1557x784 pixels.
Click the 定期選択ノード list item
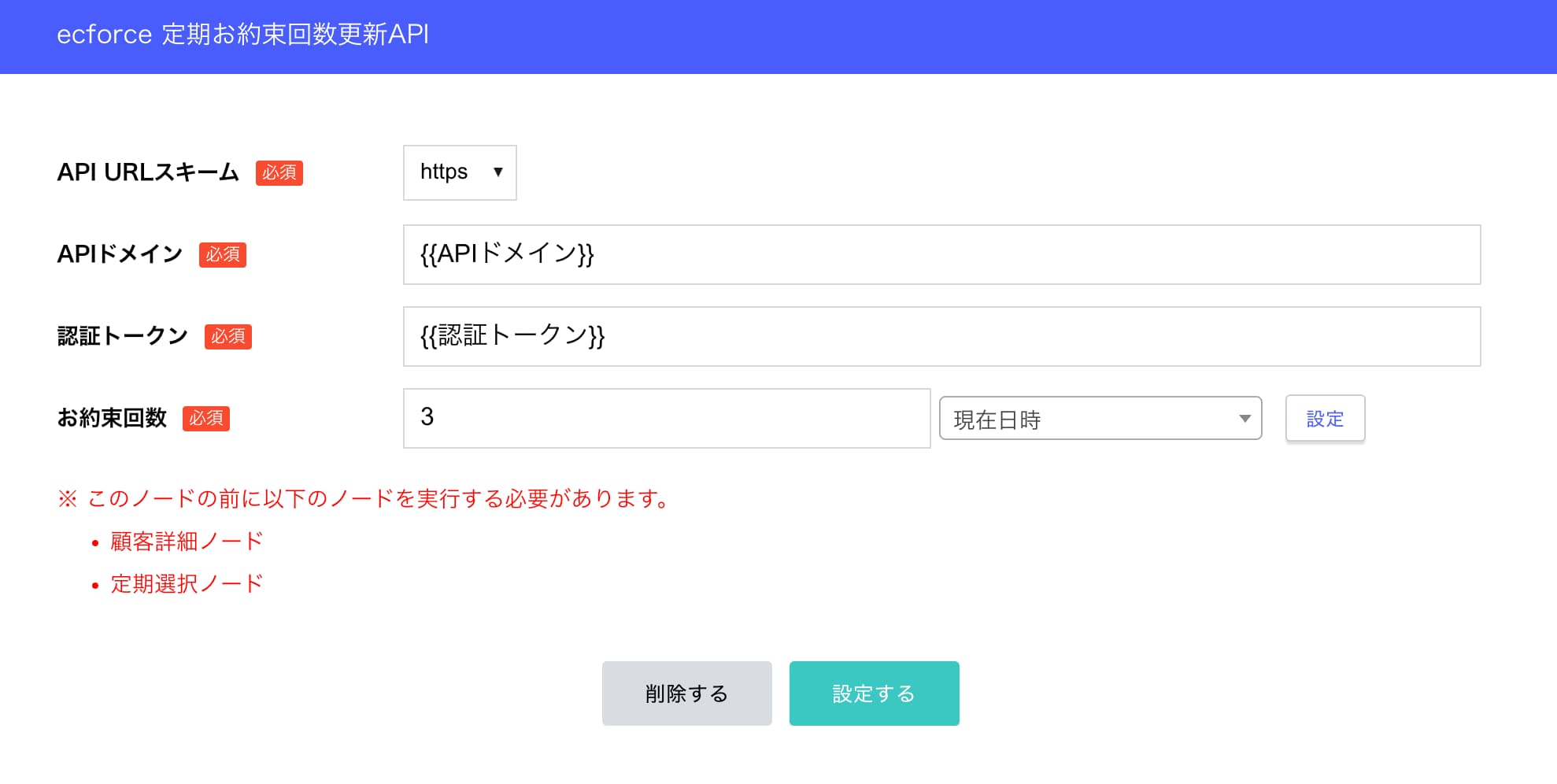pyautogui.click(x=187, y=584)
